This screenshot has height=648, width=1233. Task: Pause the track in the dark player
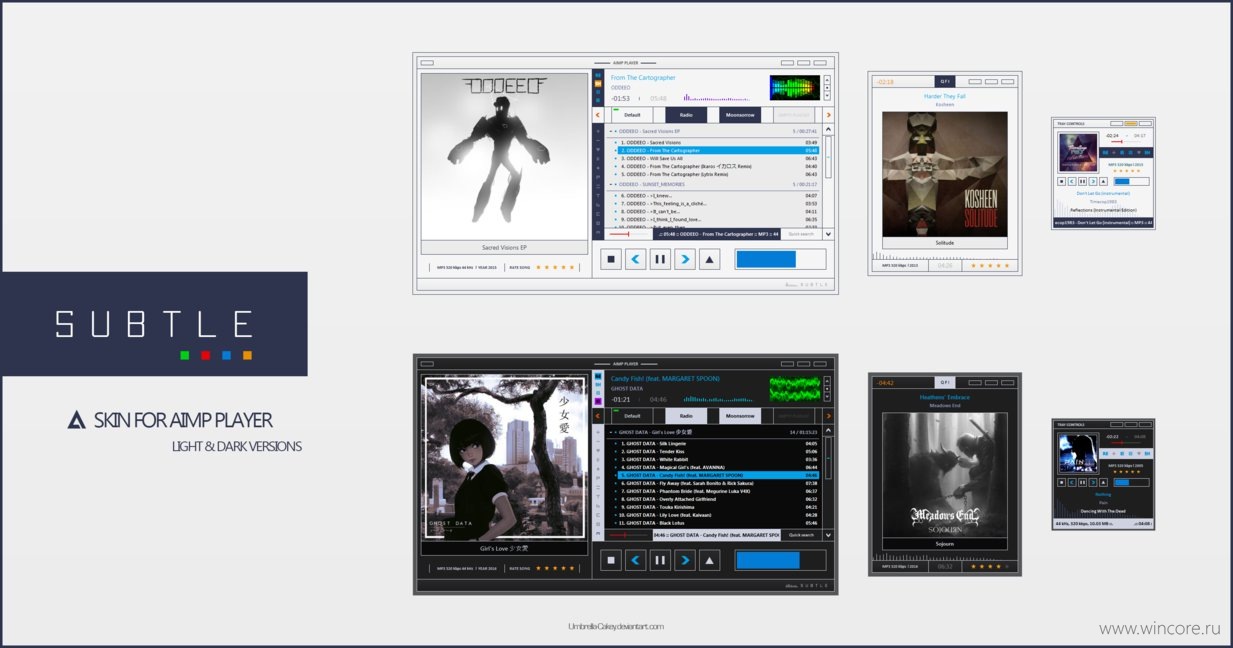click(x=660, y=561)
